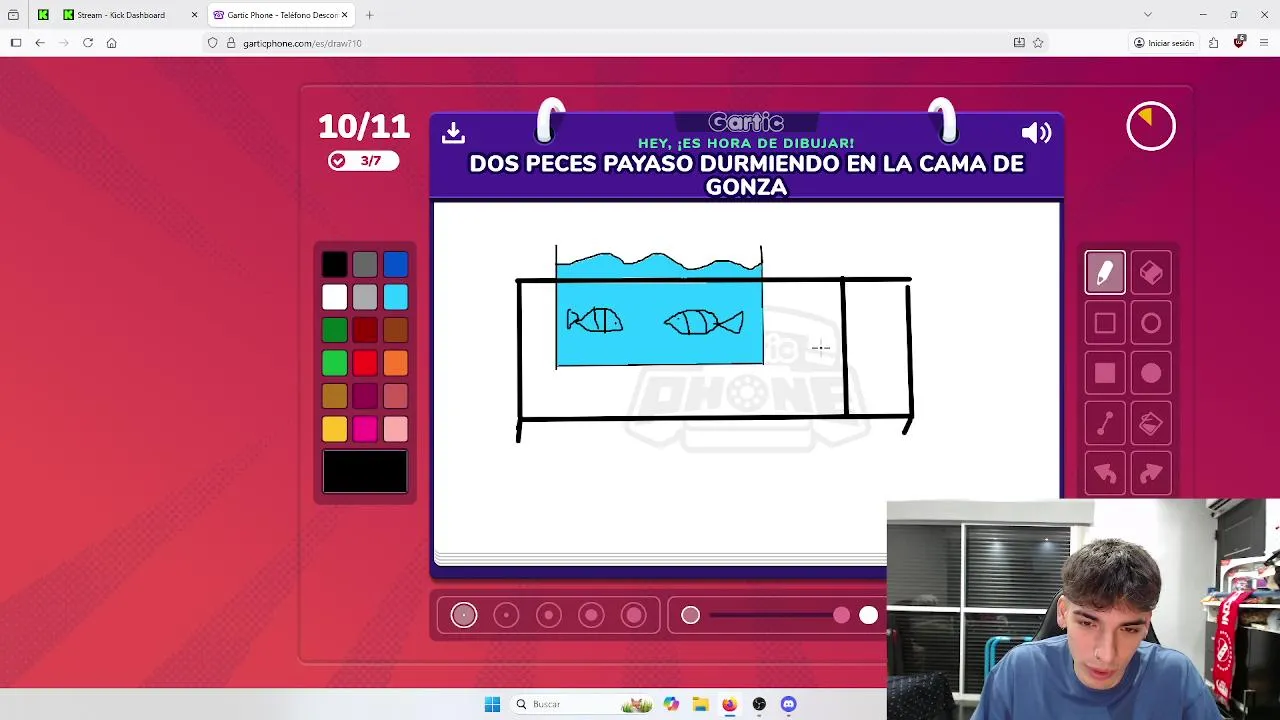Mute the game sound
The image size is (1280, 720).
1036,133
